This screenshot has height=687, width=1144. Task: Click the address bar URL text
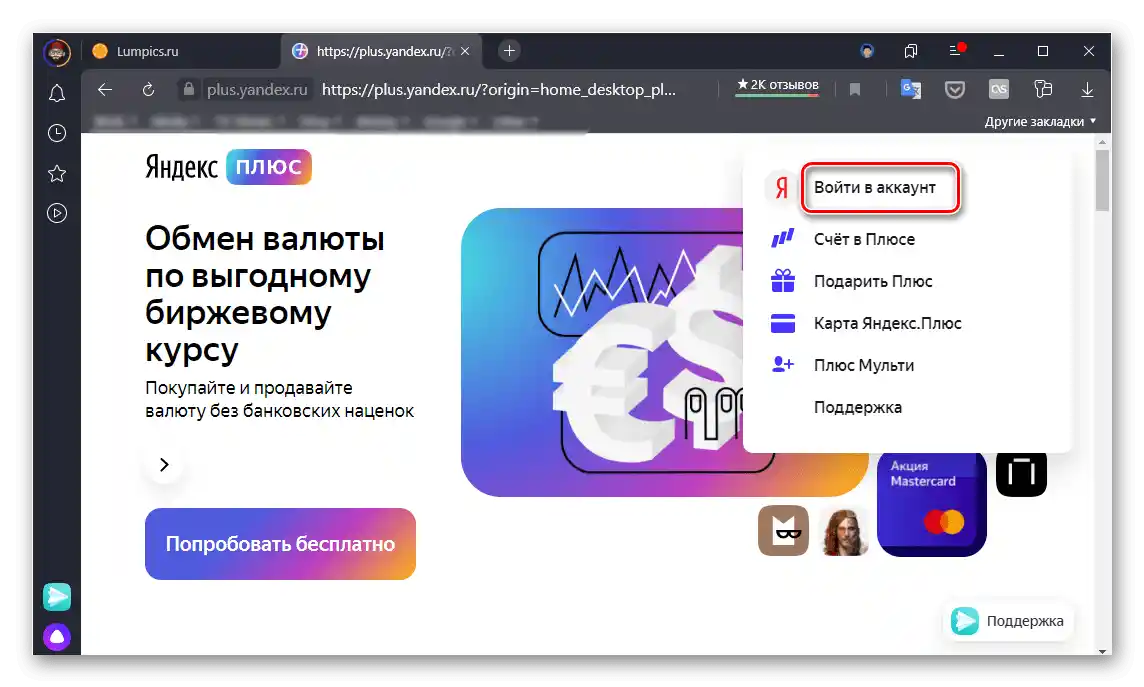click(498, 90)
